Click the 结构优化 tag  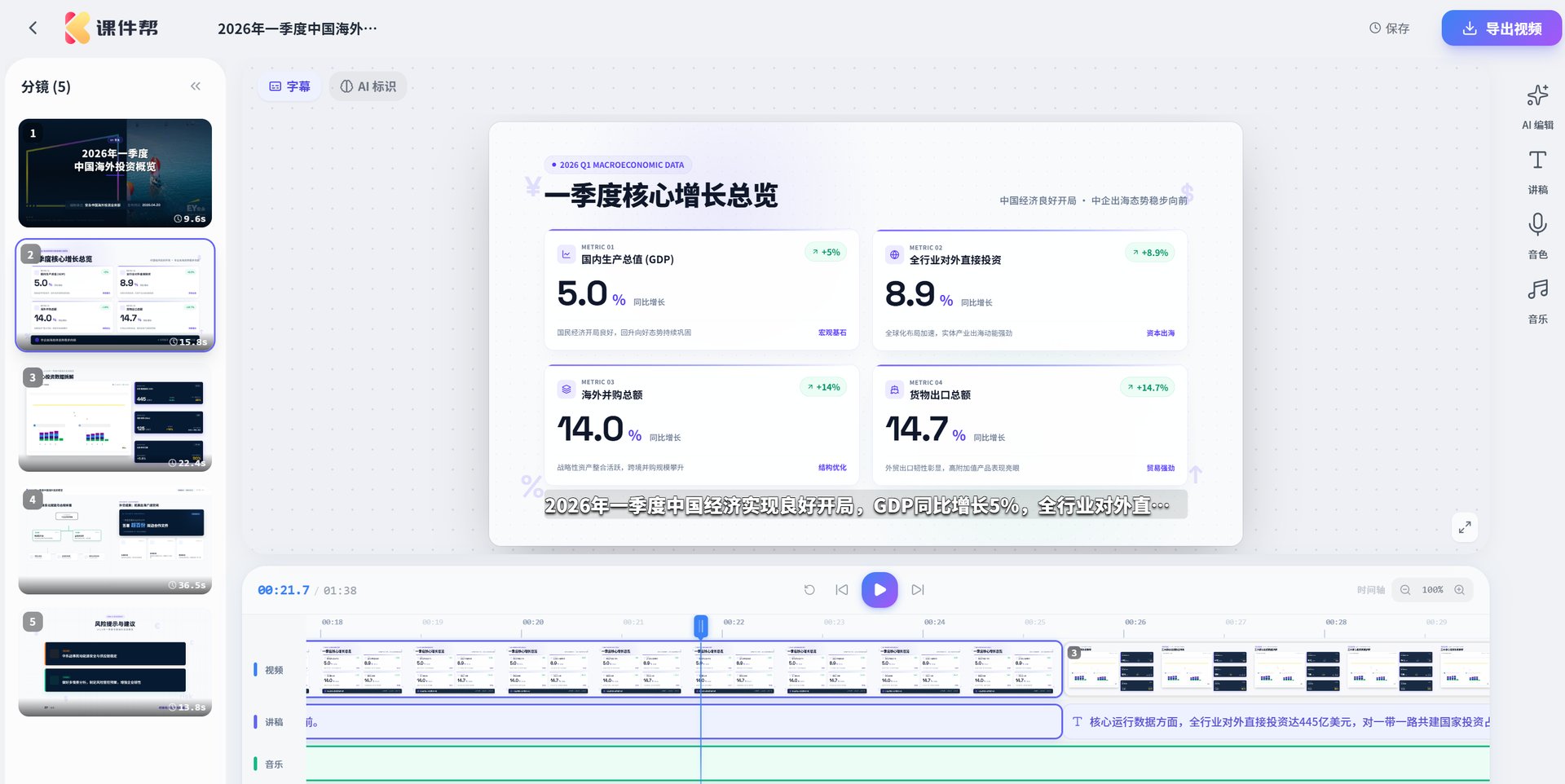[832, 468]
